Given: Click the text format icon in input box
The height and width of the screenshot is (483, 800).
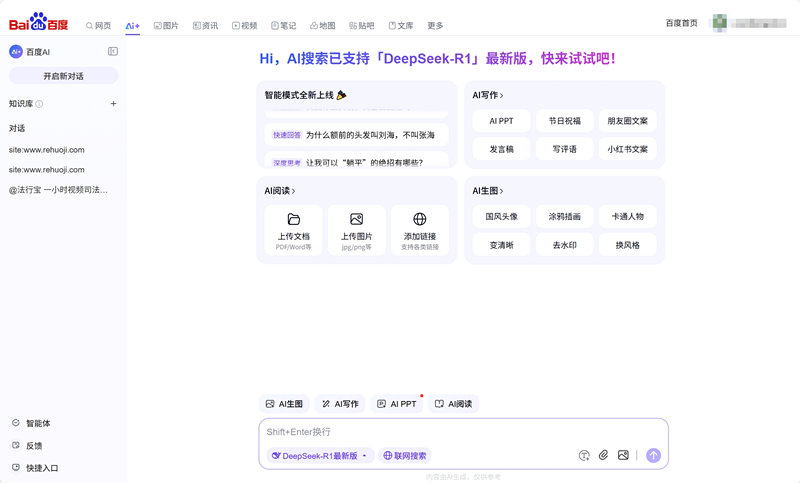Looking at the screenshot, I should point(584,455).
